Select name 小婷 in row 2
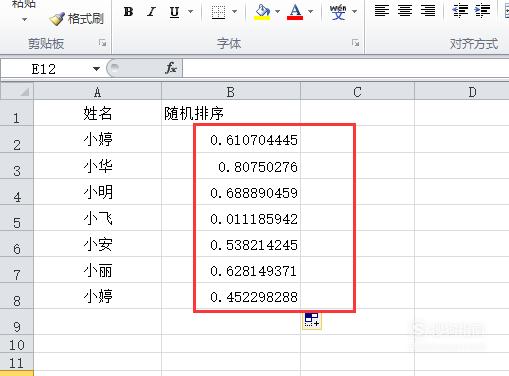 pos(98,140)
